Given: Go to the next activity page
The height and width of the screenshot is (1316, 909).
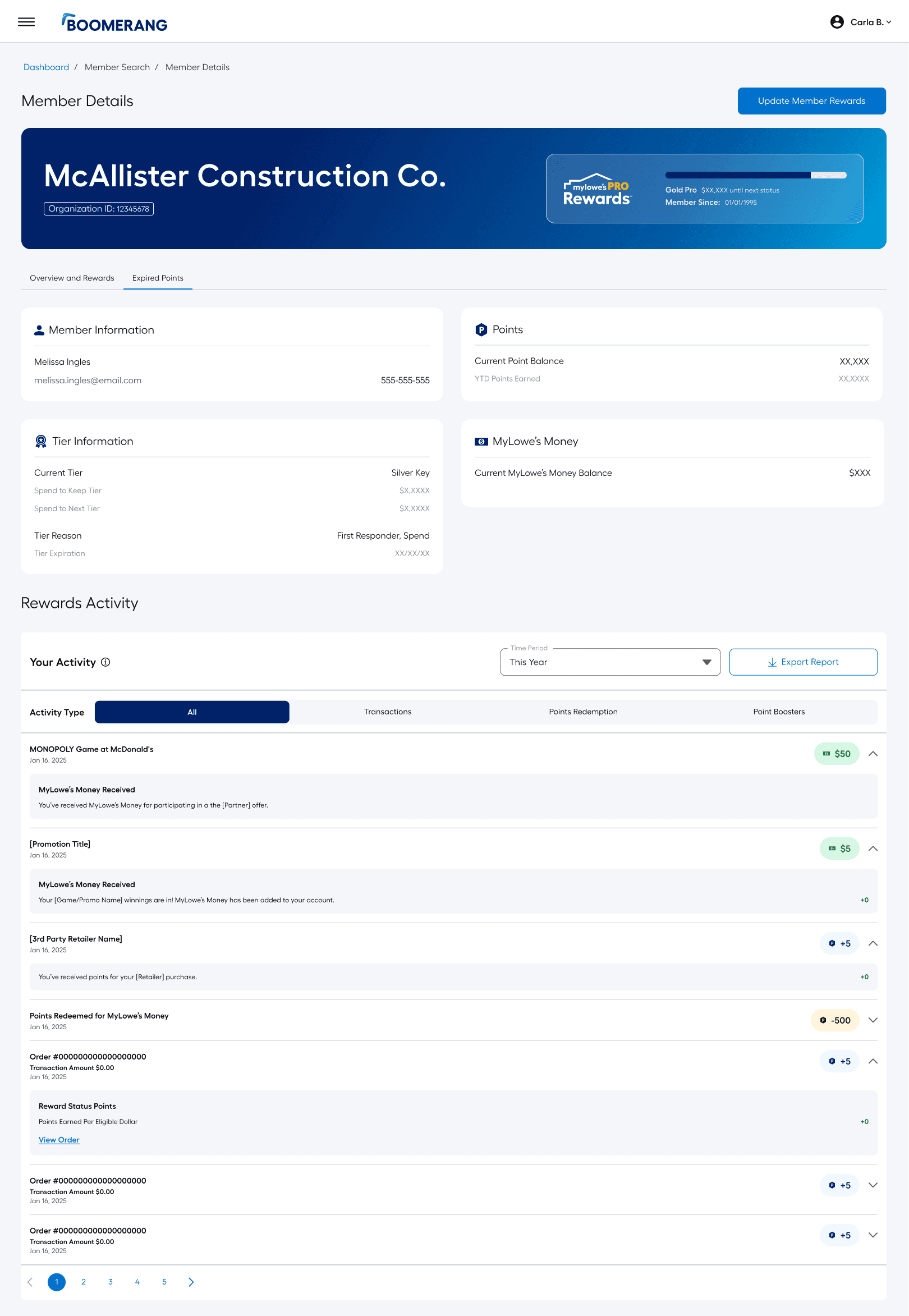Looking at the screenshot, I should coord(191,1282).
